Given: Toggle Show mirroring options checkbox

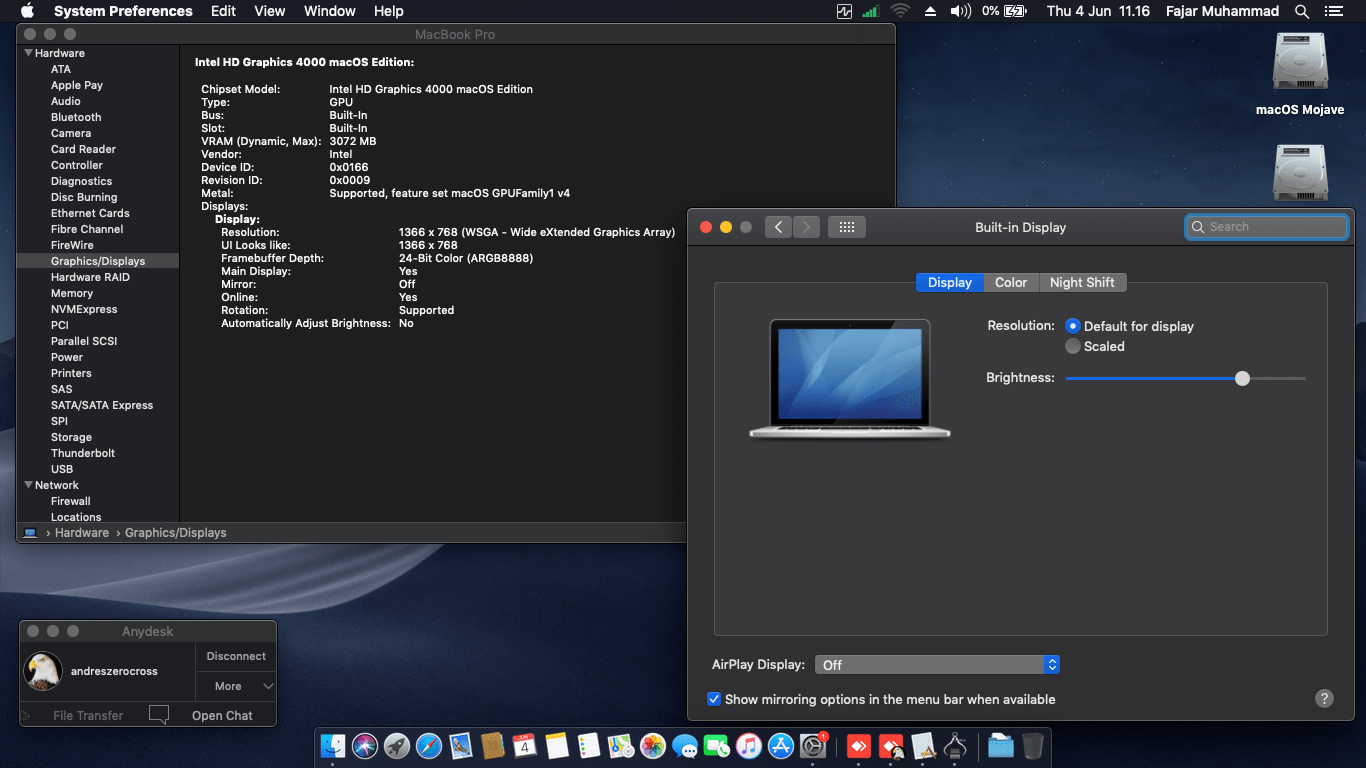Looking at the screenshot, I should tap(714, 699).
